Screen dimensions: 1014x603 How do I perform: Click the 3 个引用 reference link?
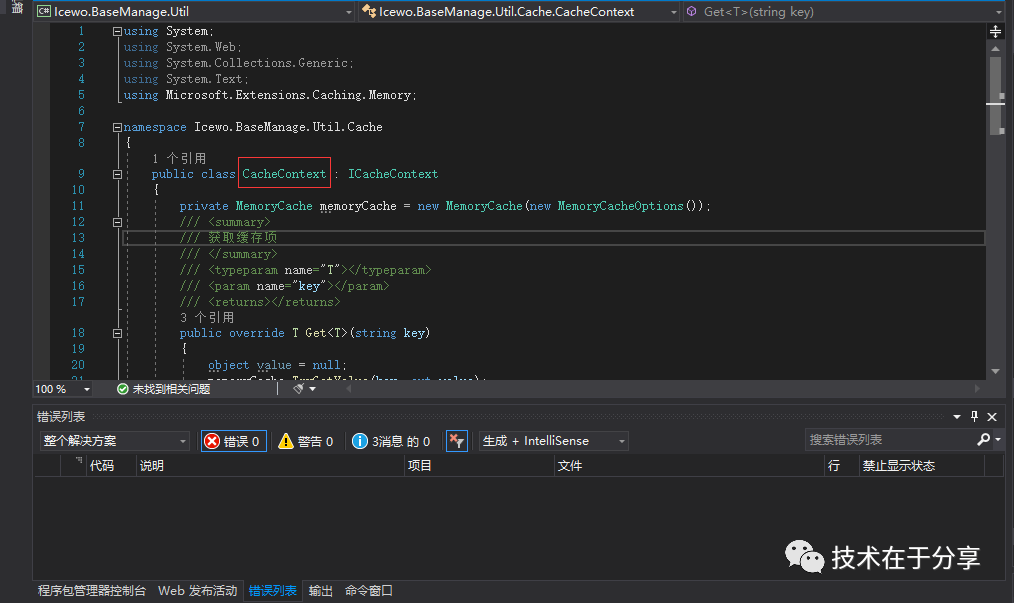[207, 318]
